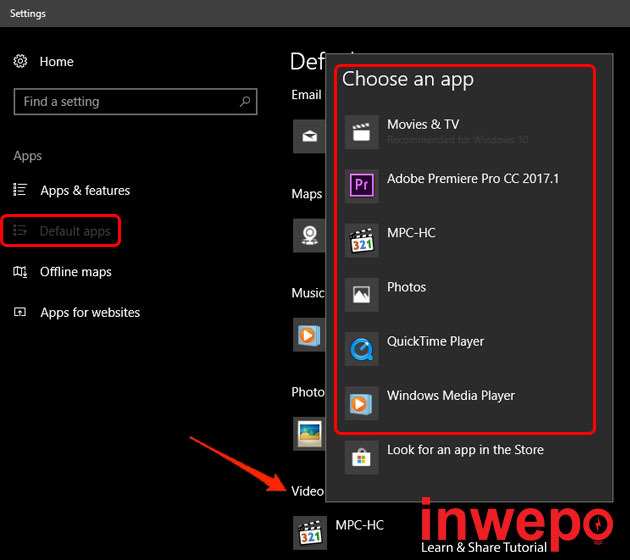Image resolution: width=630 pixels, height=560 pixels.
Task: Click the Photo viewer default icon
Action: point(309,434)
